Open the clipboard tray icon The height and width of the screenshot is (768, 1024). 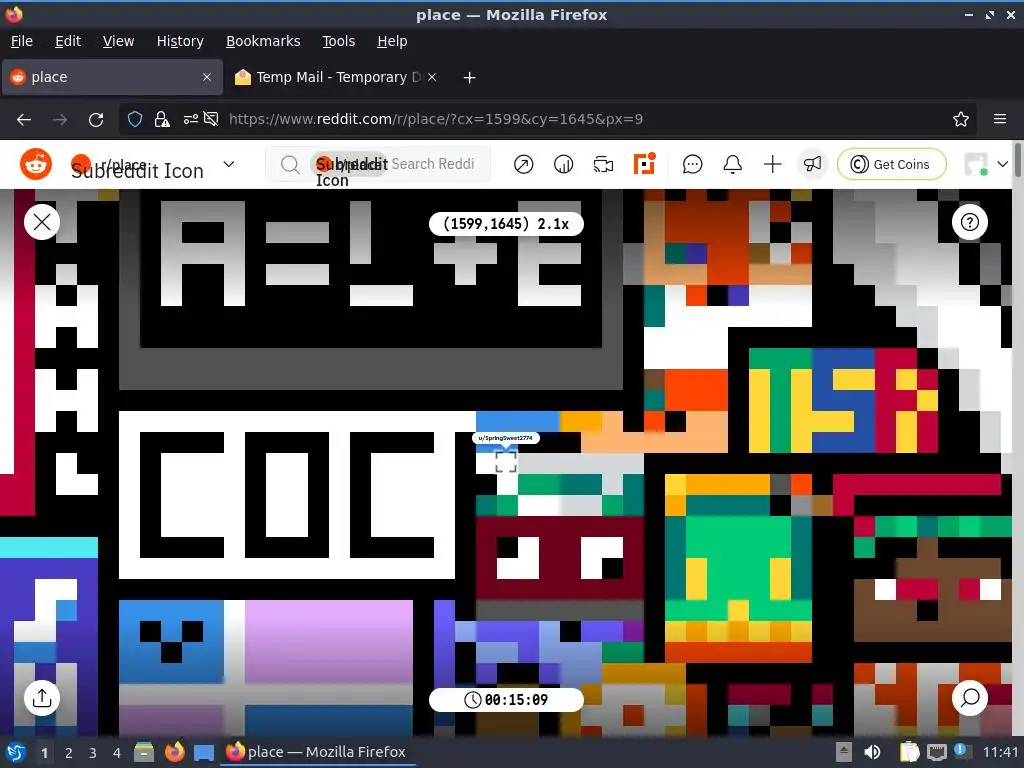coord(909,752)
